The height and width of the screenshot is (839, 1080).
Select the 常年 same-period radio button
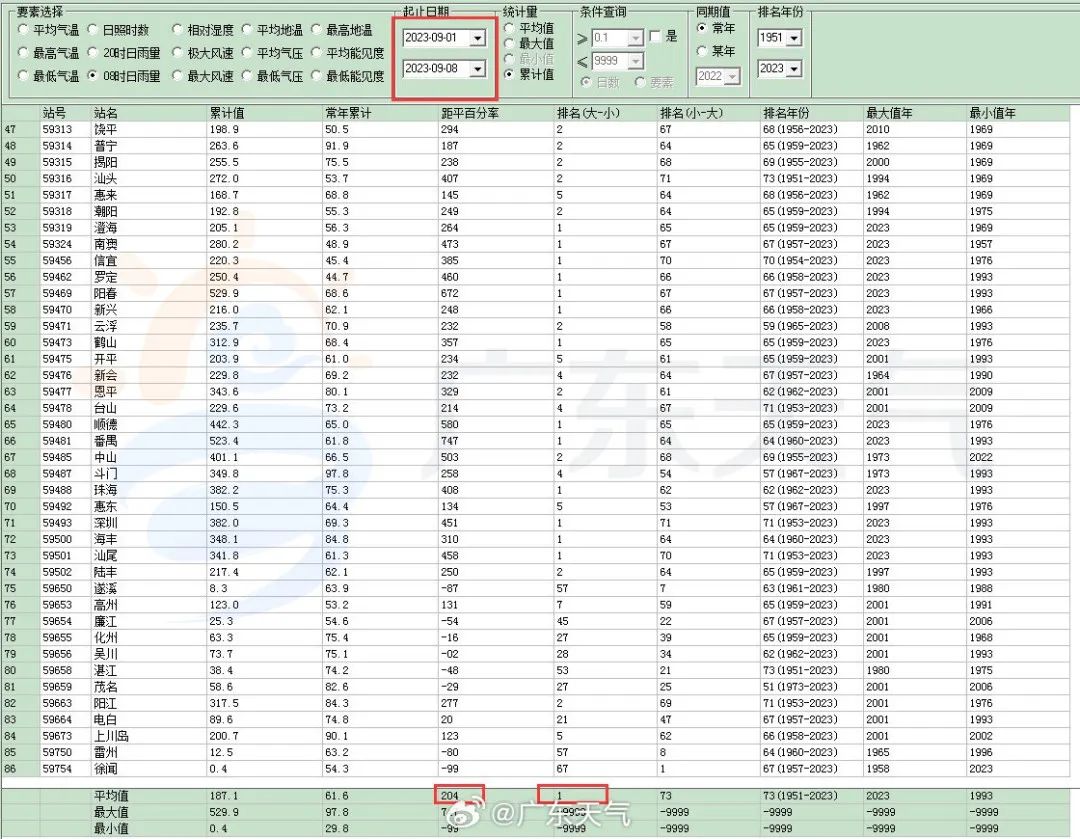(702, 28)
